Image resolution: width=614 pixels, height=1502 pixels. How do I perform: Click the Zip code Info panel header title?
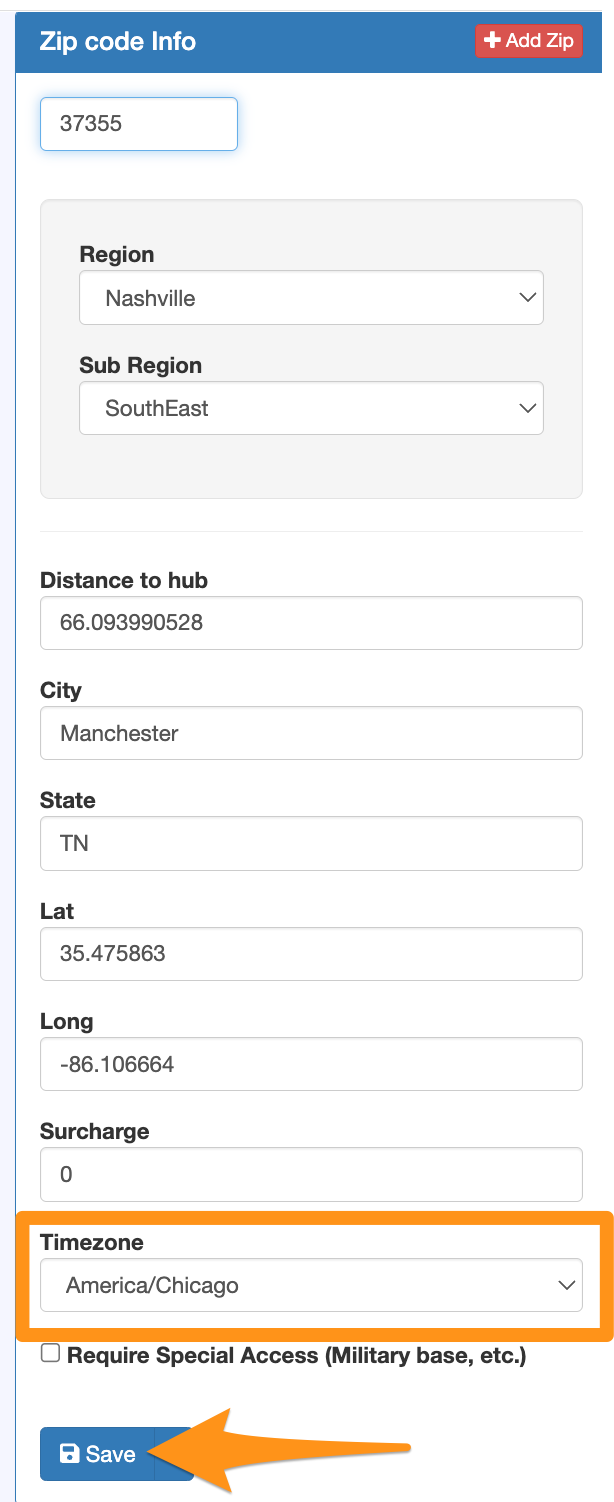coord(118,41)
